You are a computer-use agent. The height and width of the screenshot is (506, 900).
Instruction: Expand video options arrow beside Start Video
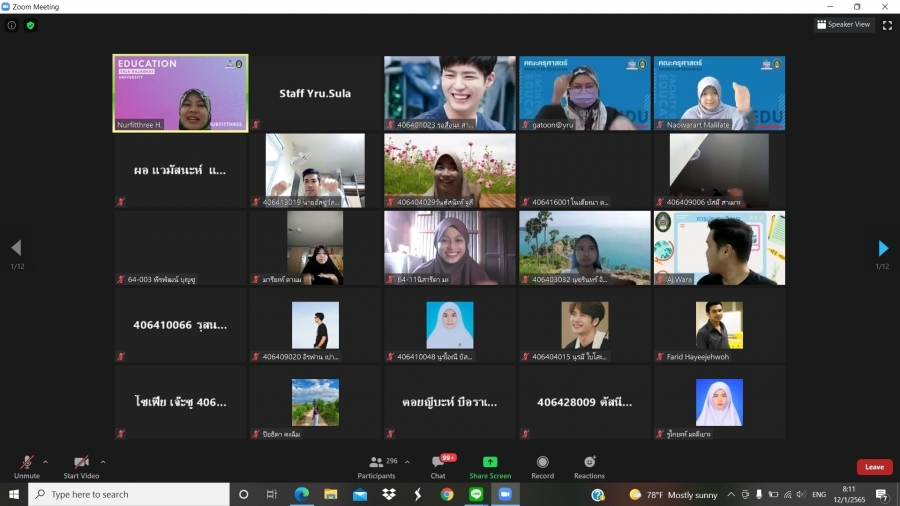103,462
